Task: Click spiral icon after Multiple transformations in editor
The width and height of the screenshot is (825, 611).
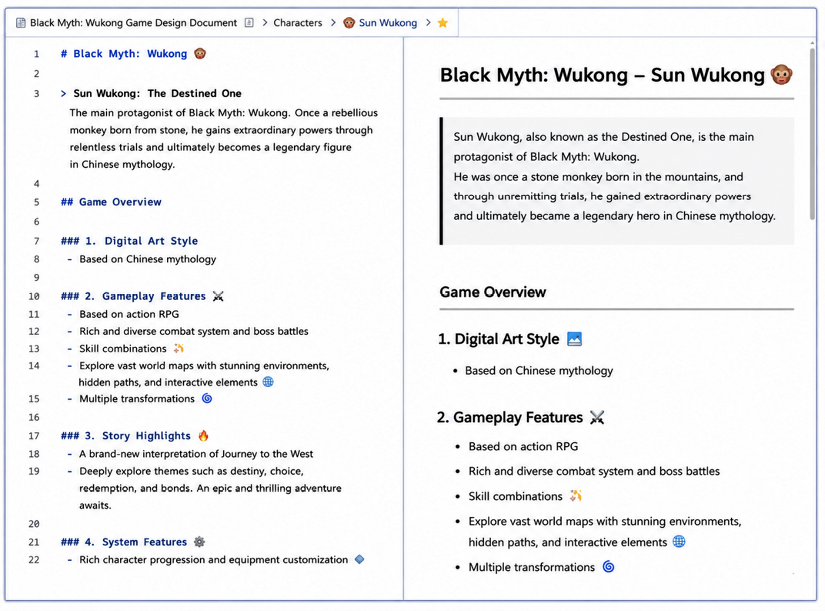Action: (207, 398)
